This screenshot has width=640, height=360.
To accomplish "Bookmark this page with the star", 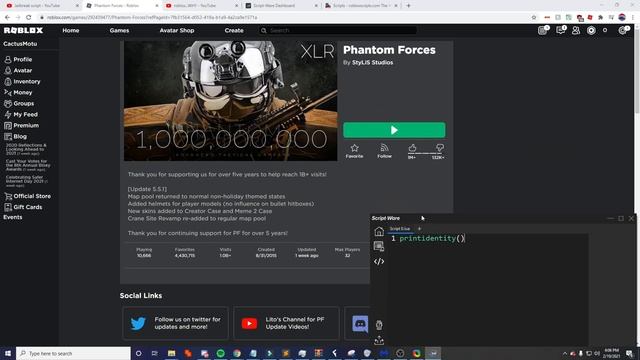I will pos(534,18).
